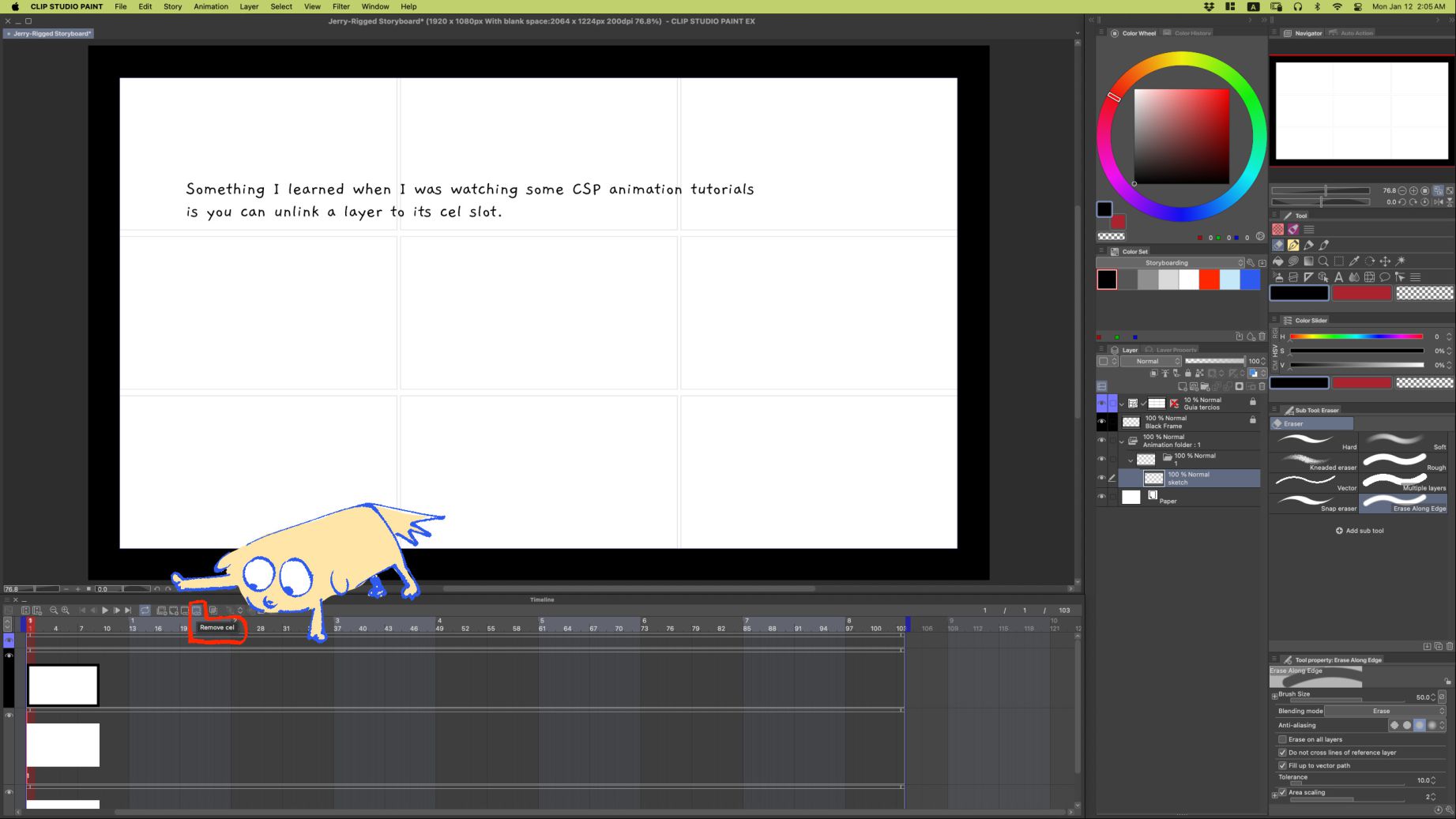Screen dimensions: 1456x819
Task: Uncheck Fill up to vector path
Action: pyautogui.click(x=1282, y=765)
